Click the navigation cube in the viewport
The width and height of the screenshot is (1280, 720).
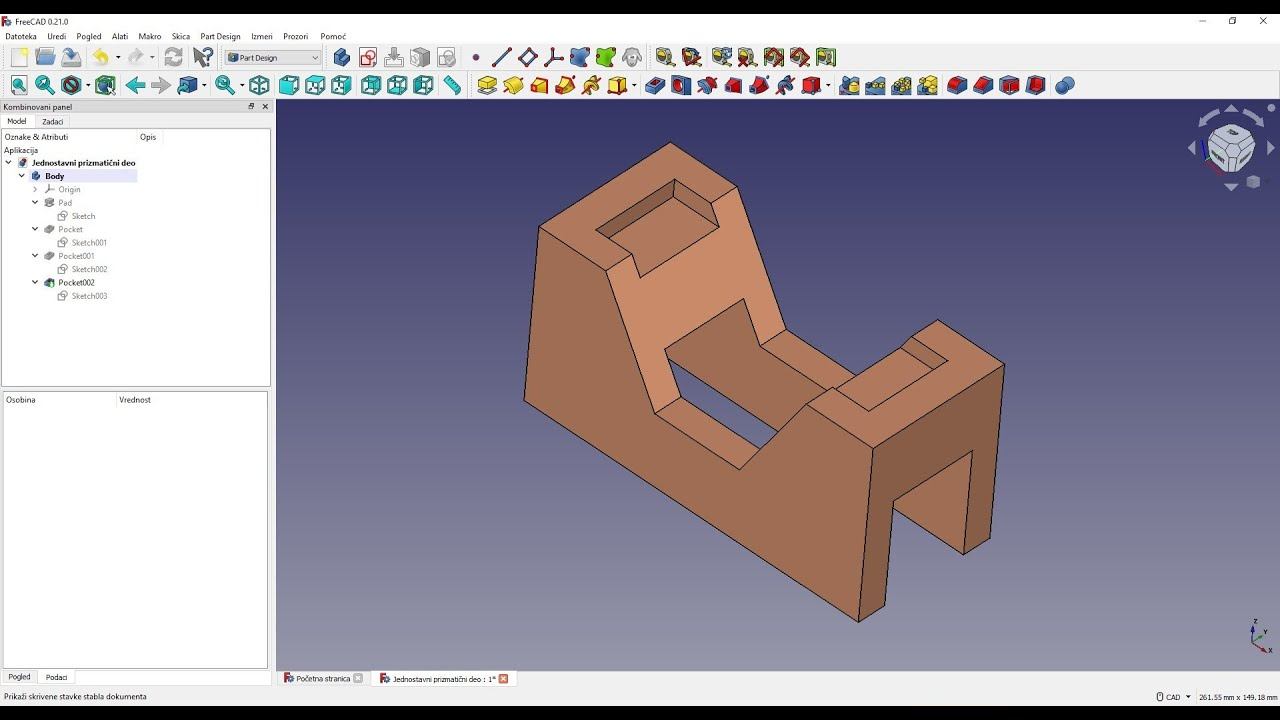pos(1230,148)
